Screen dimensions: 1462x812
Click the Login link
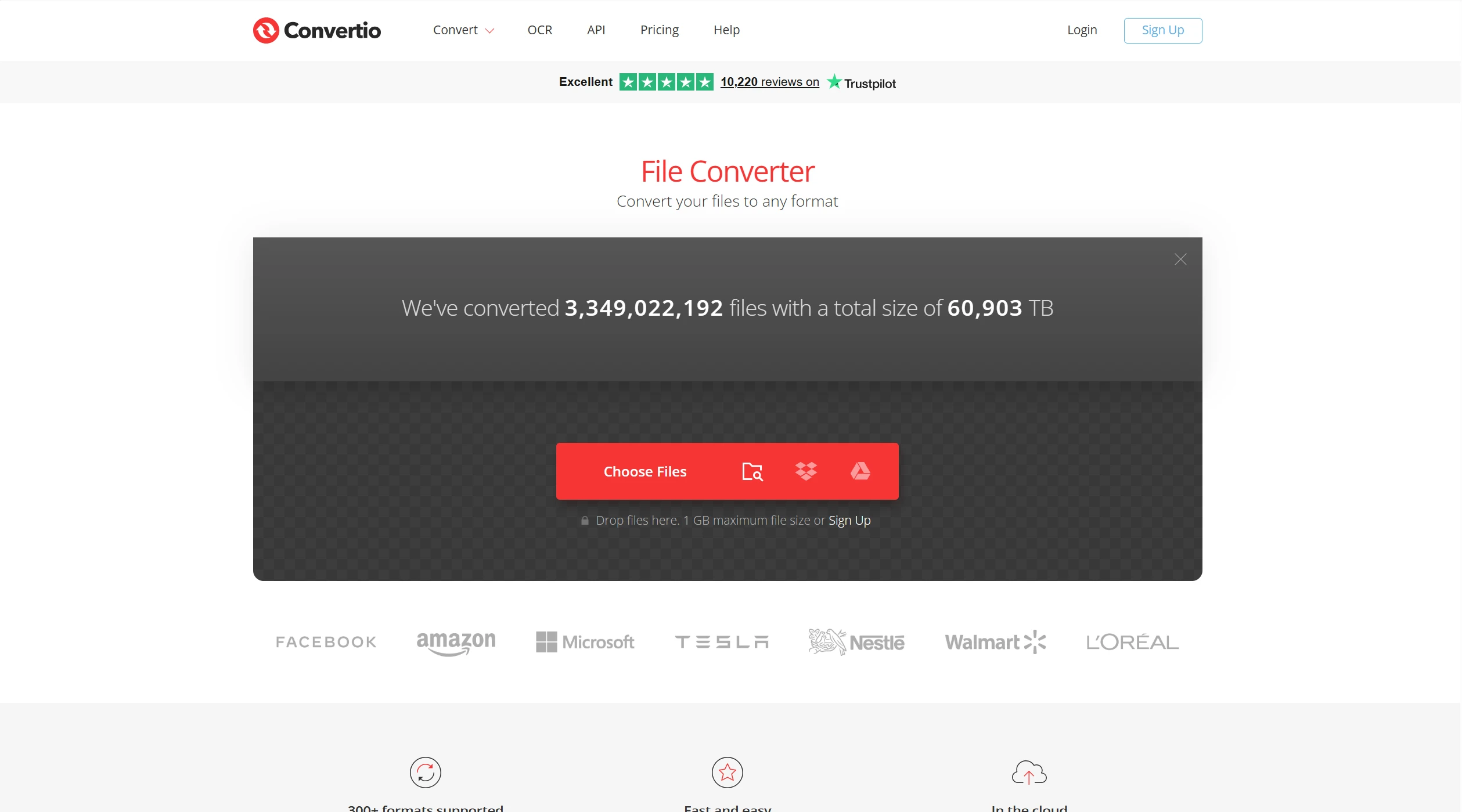(x=1082, y=30)
